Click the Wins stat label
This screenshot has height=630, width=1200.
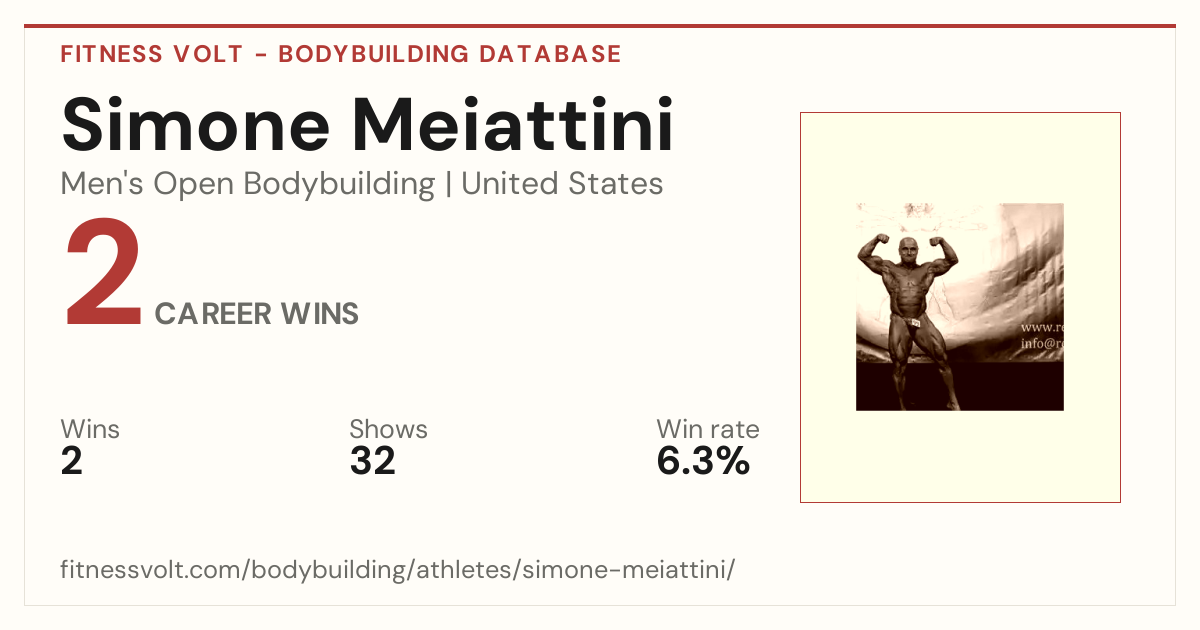pyautogui.click(x=90, y=430)
